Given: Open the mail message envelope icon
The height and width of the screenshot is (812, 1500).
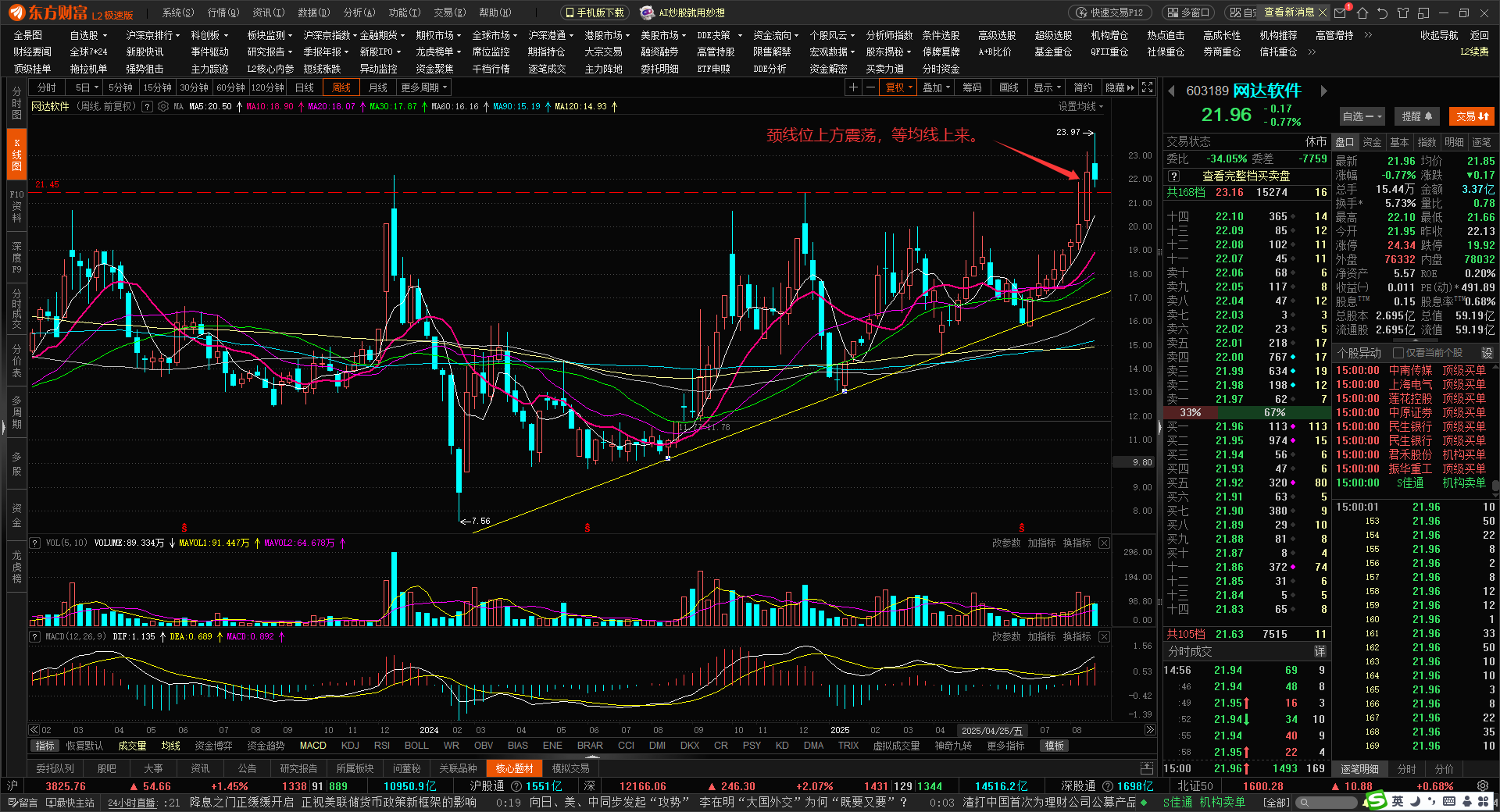Looking at the screenshot, I should [1341, 12].
